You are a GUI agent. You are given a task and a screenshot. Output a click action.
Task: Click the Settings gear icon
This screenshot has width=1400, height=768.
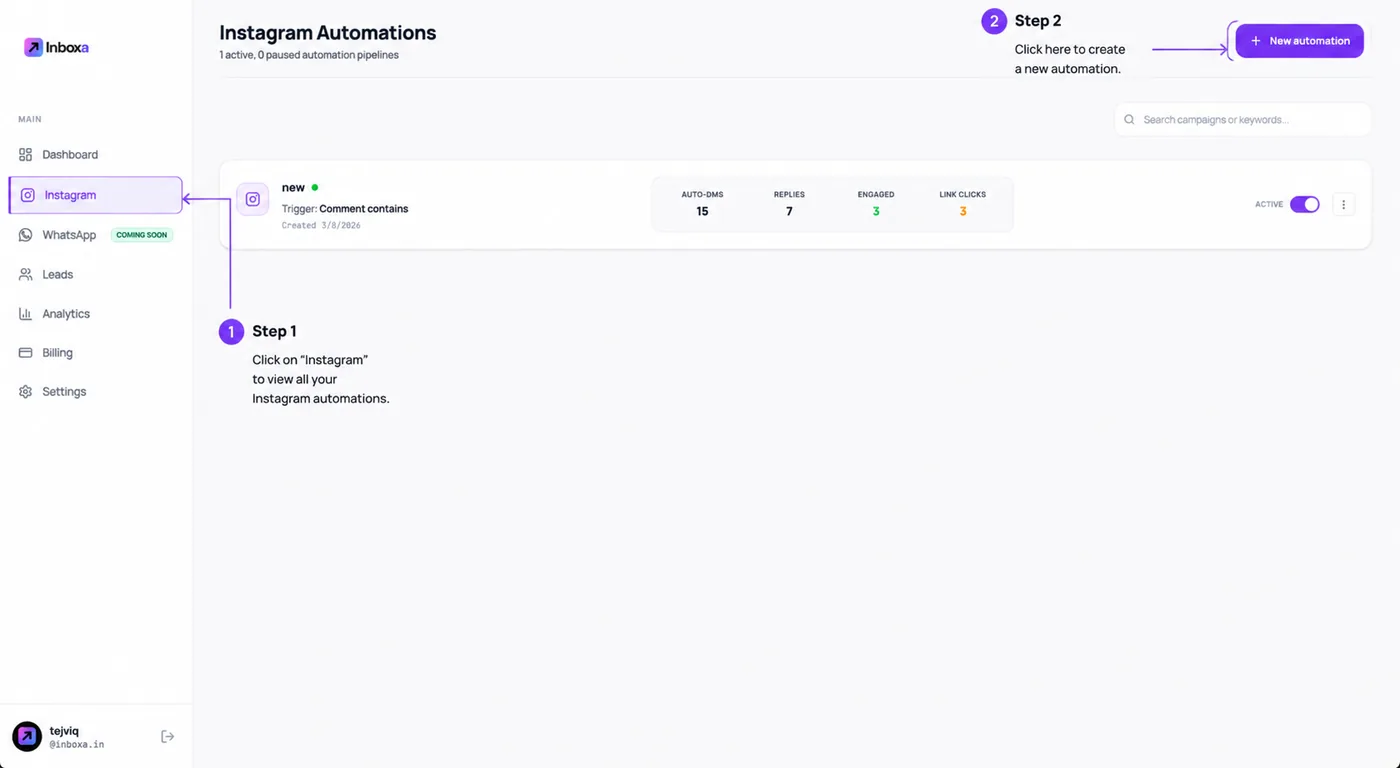(x=26, y=392)
